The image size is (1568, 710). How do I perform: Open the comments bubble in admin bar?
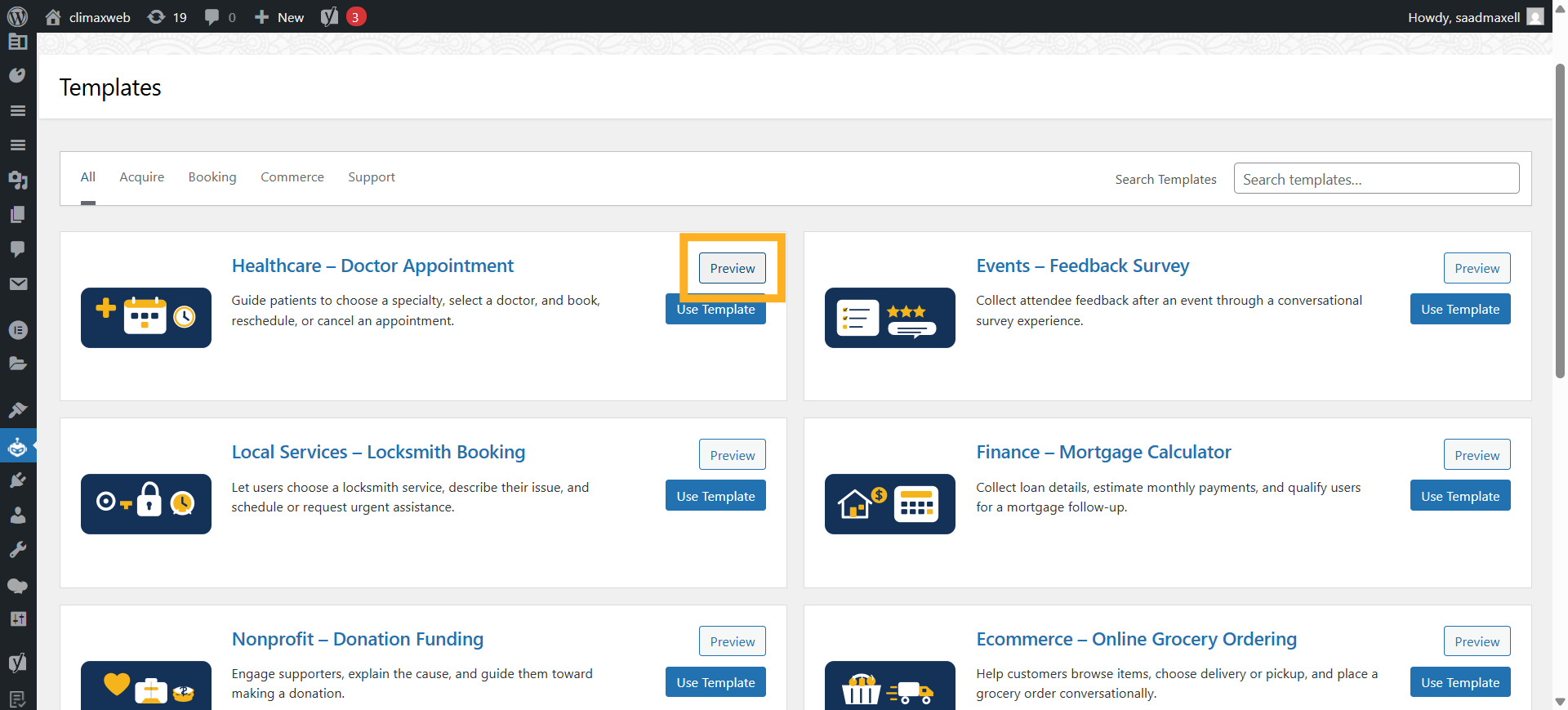[x=212, y=17]
